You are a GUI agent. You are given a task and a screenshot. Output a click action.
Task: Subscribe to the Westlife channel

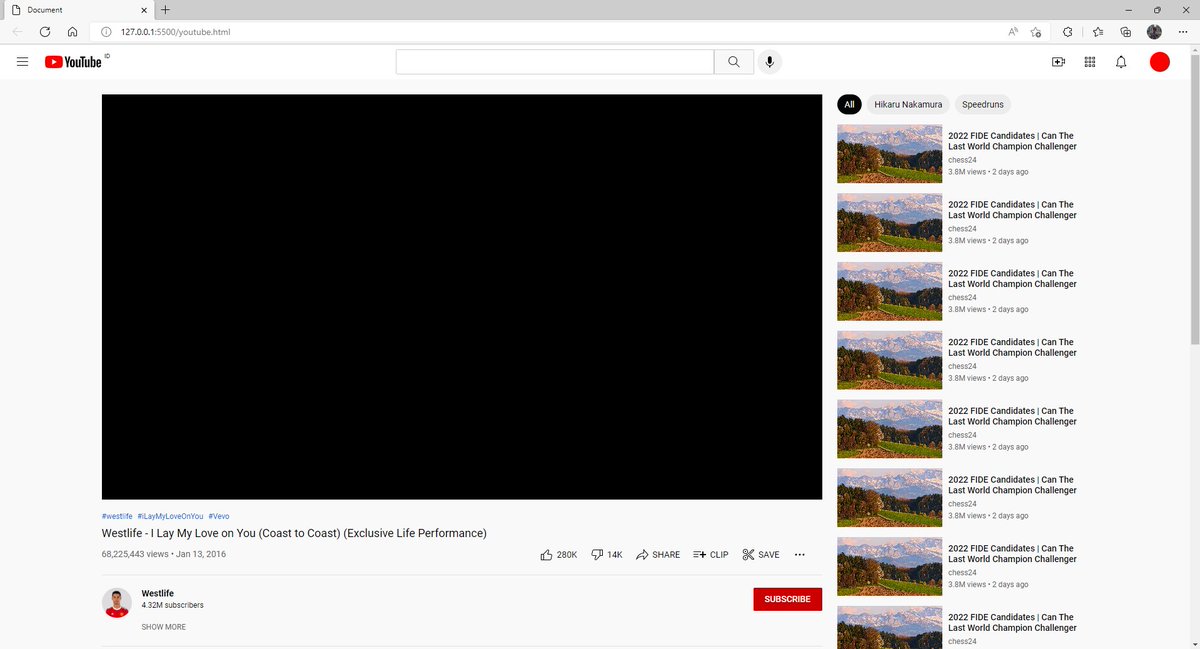tap(788, 599)
